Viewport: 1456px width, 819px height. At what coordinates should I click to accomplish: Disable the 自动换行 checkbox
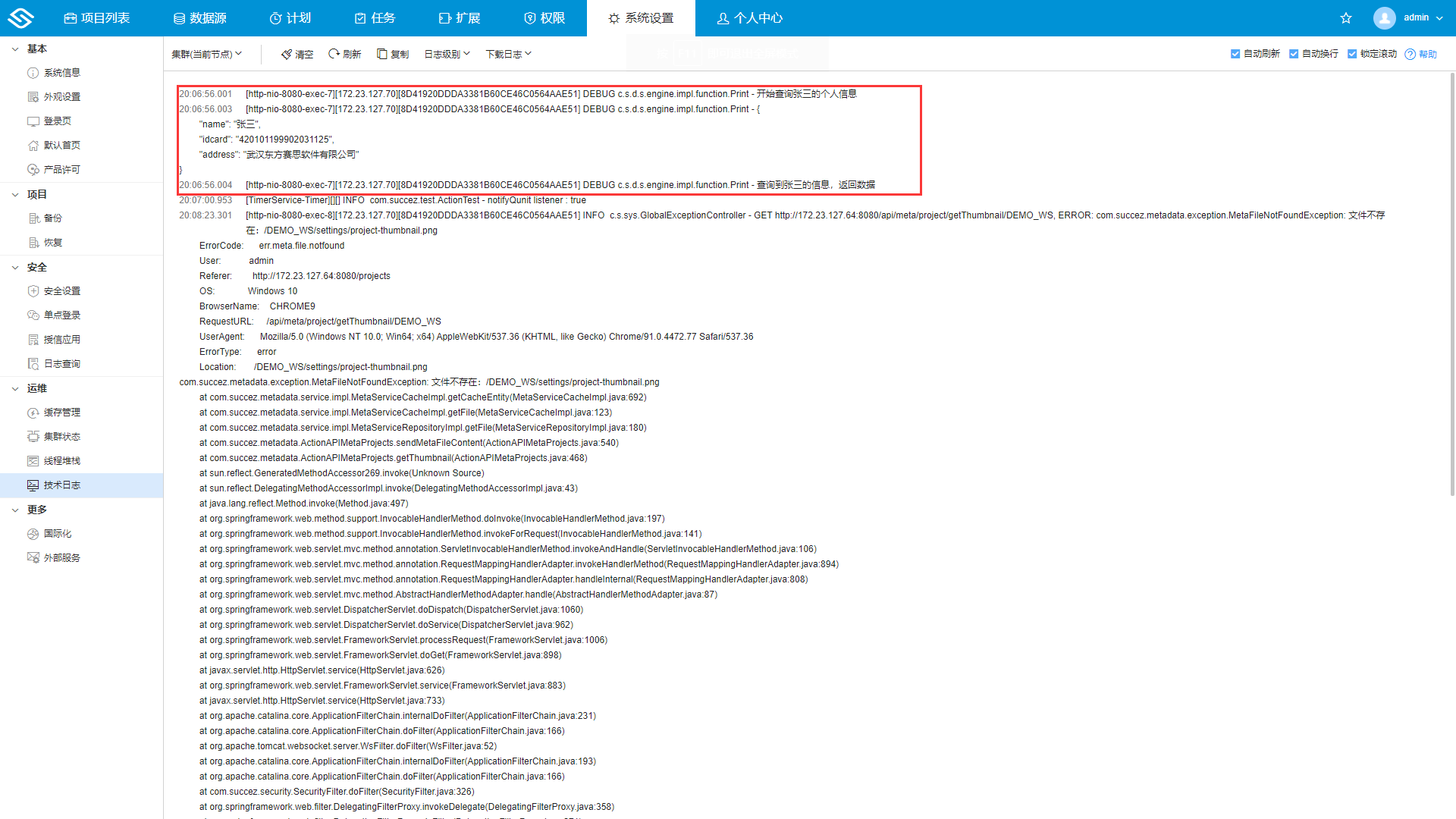coord(1294,54)
